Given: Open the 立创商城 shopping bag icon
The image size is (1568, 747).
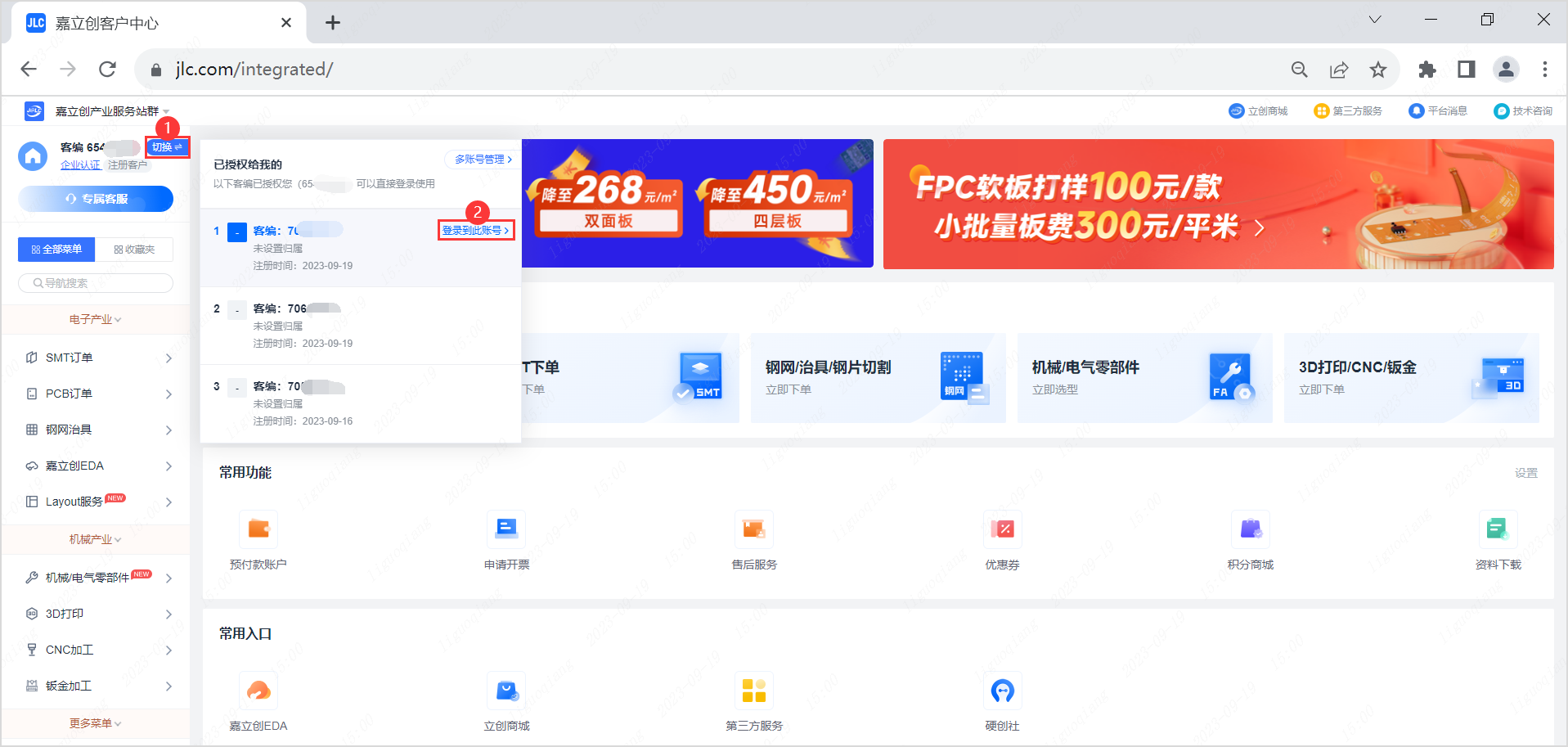Looking at the screenshot, I should (x=506, y=691).
